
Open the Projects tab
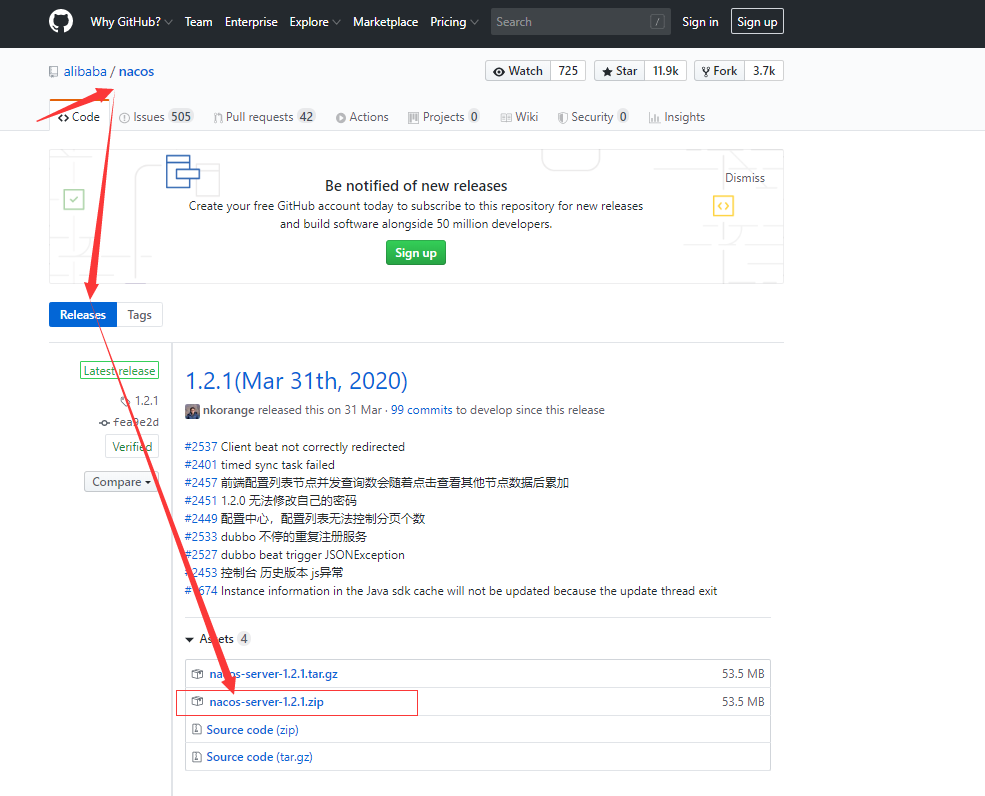coord(444,117)
